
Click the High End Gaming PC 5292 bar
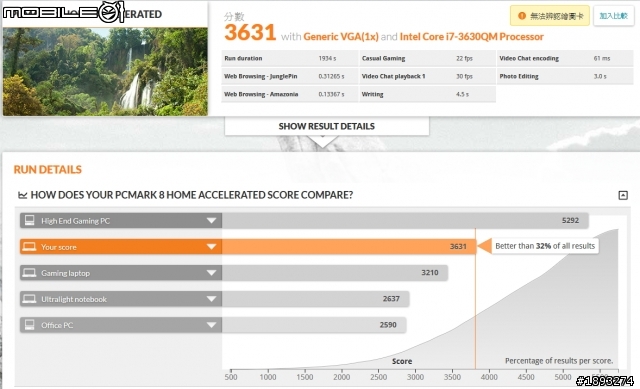[x=405, y=220]
